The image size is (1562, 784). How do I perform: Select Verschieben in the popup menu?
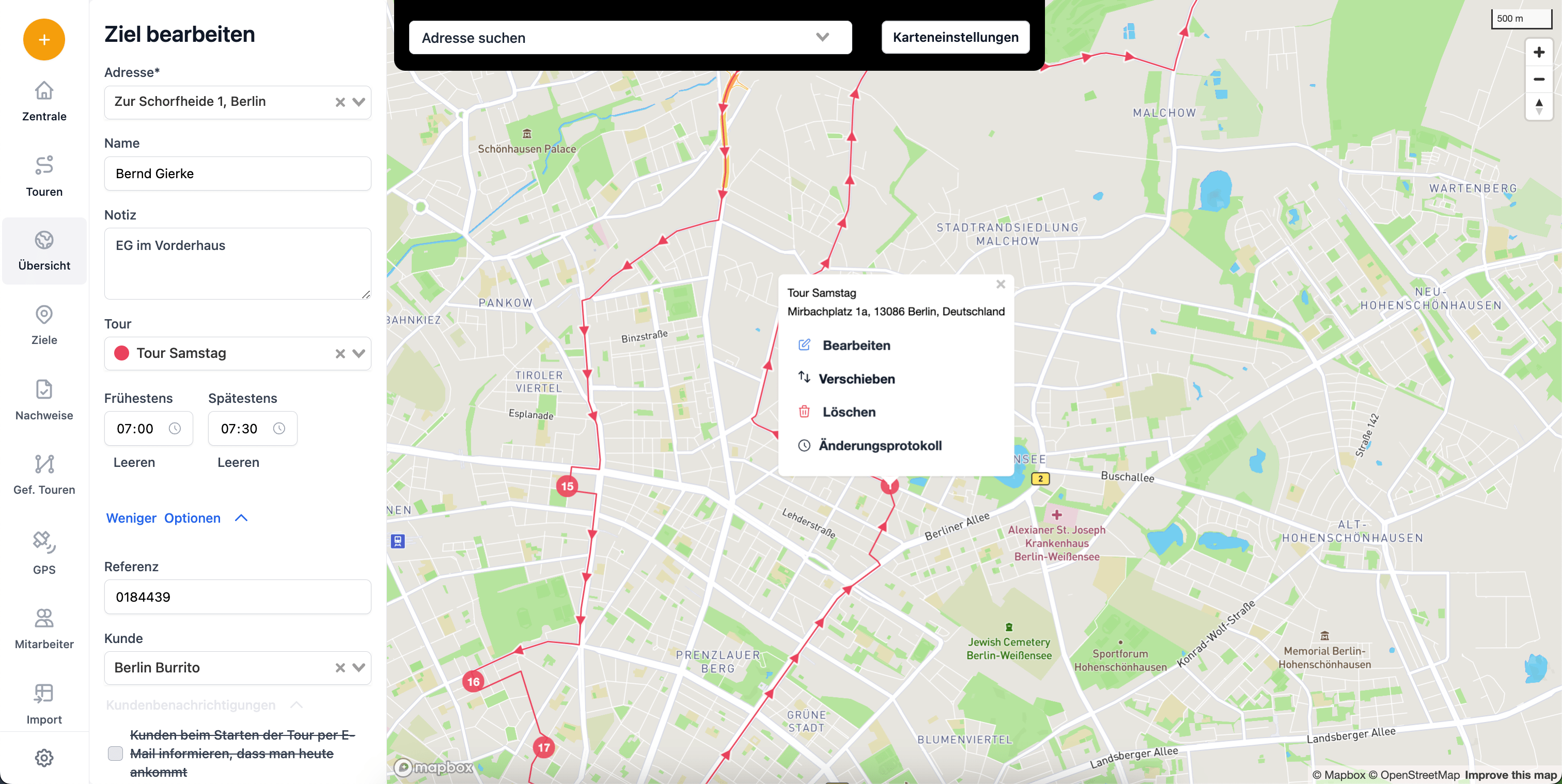856,379
